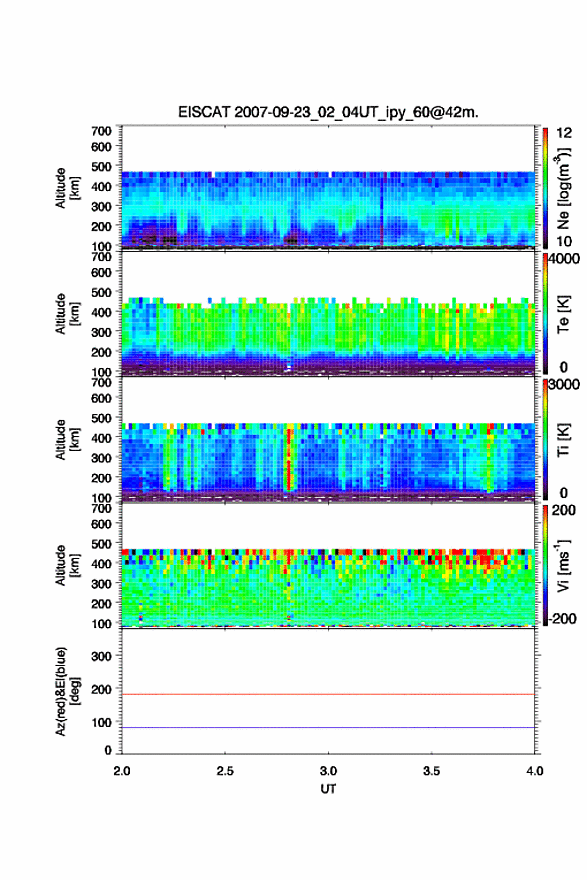Click the red Ti spike near 2.8 UT
The width and height of the screenshot is (587, 880).
pos(290,459)
